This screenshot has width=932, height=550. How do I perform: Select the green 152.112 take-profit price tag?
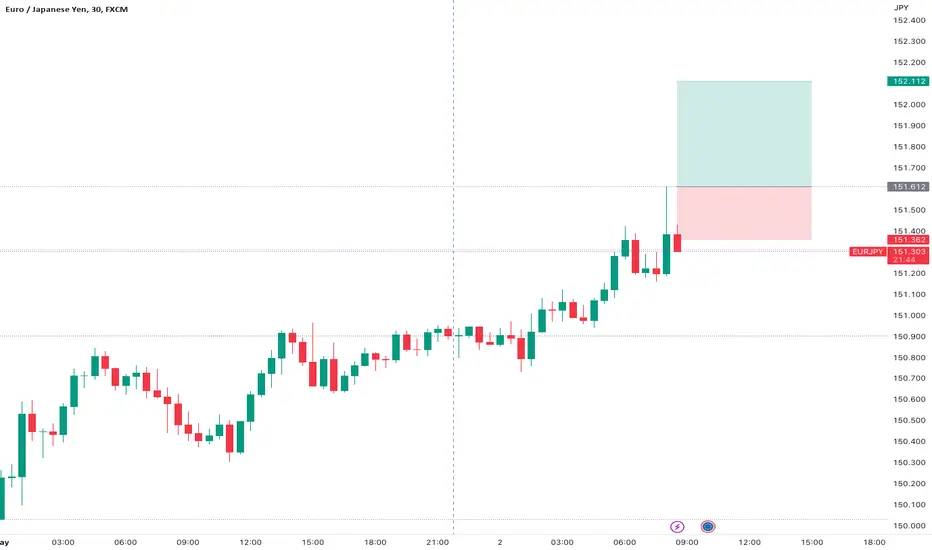pyautogui.click(x=908, y=81)
